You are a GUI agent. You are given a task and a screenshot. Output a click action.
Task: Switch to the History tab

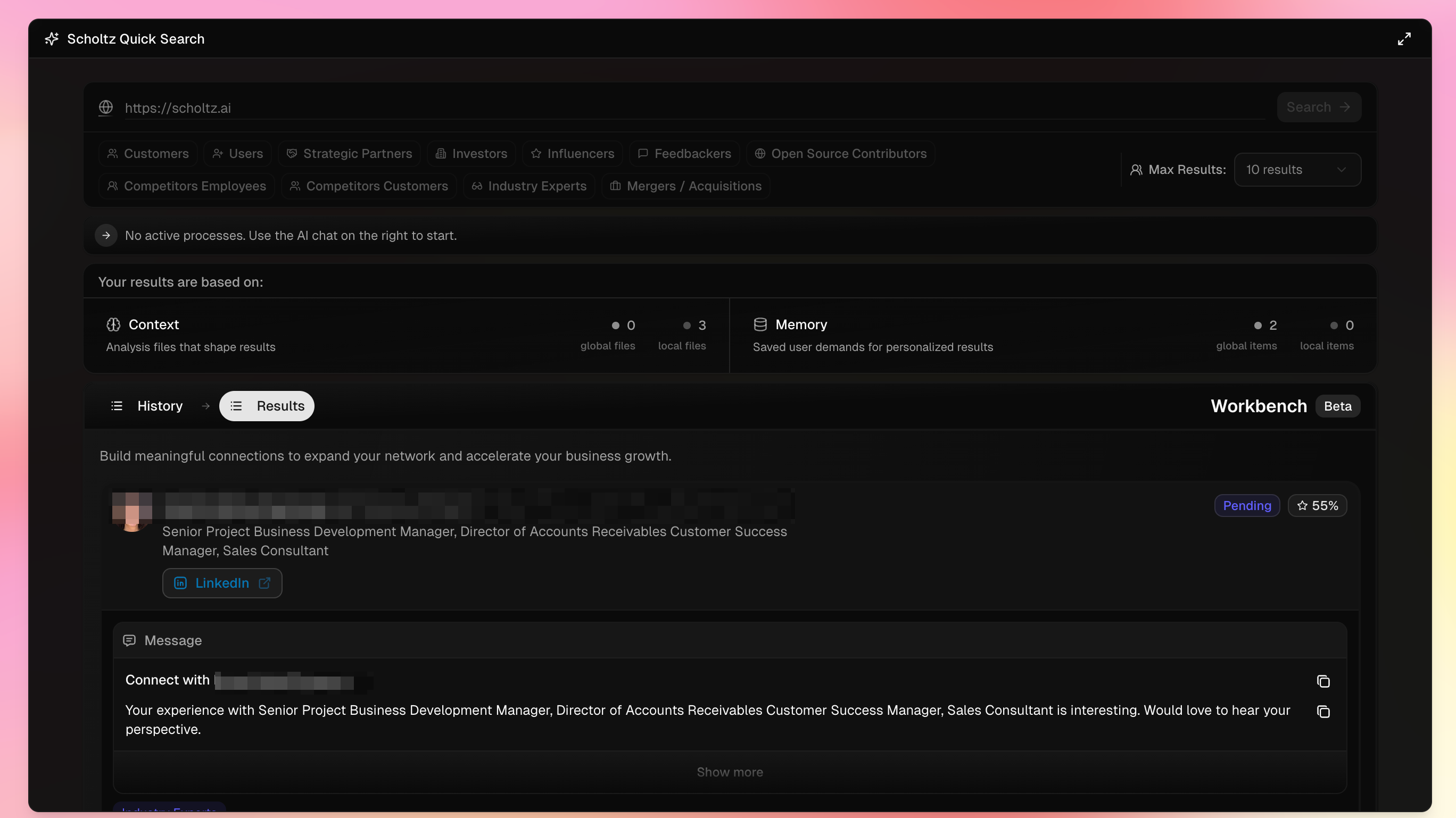pyautogui.click(x=147, y=406)
